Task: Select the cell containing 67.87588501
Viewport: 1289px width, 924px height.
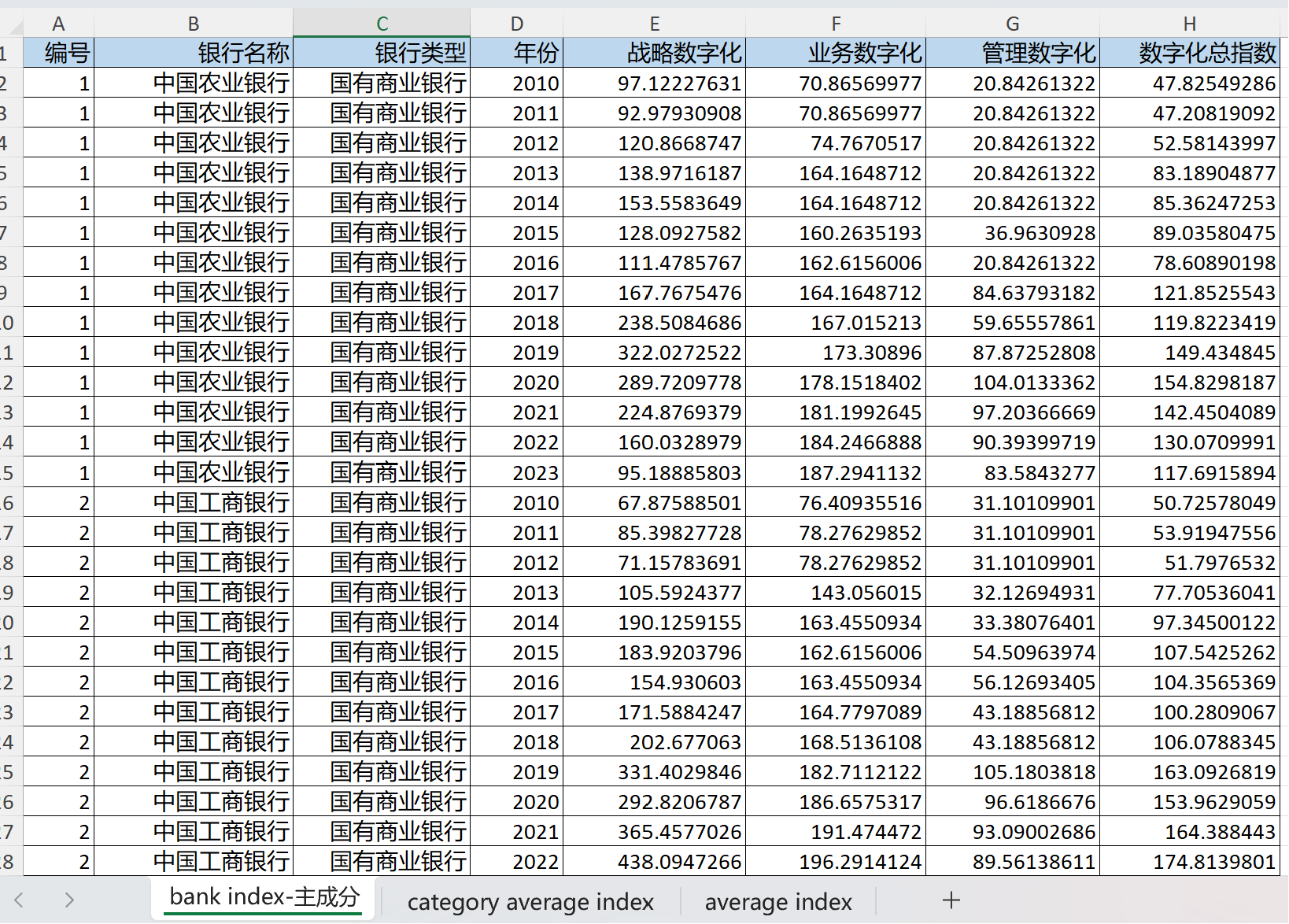Action: pyautogui.click(x=655, y=502)
